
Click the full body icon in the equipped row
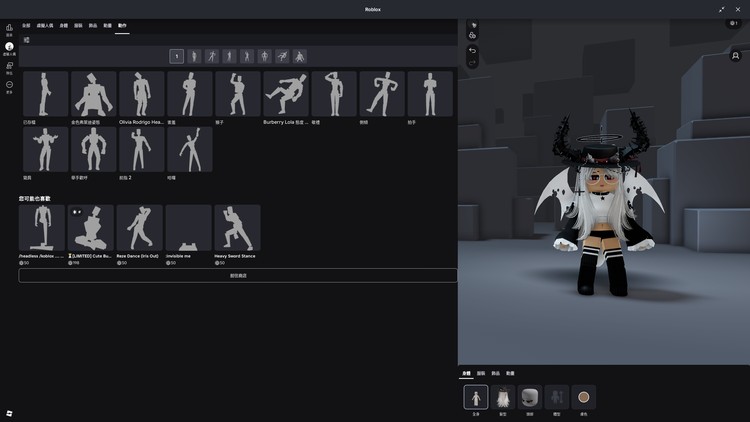pos(476,397)
